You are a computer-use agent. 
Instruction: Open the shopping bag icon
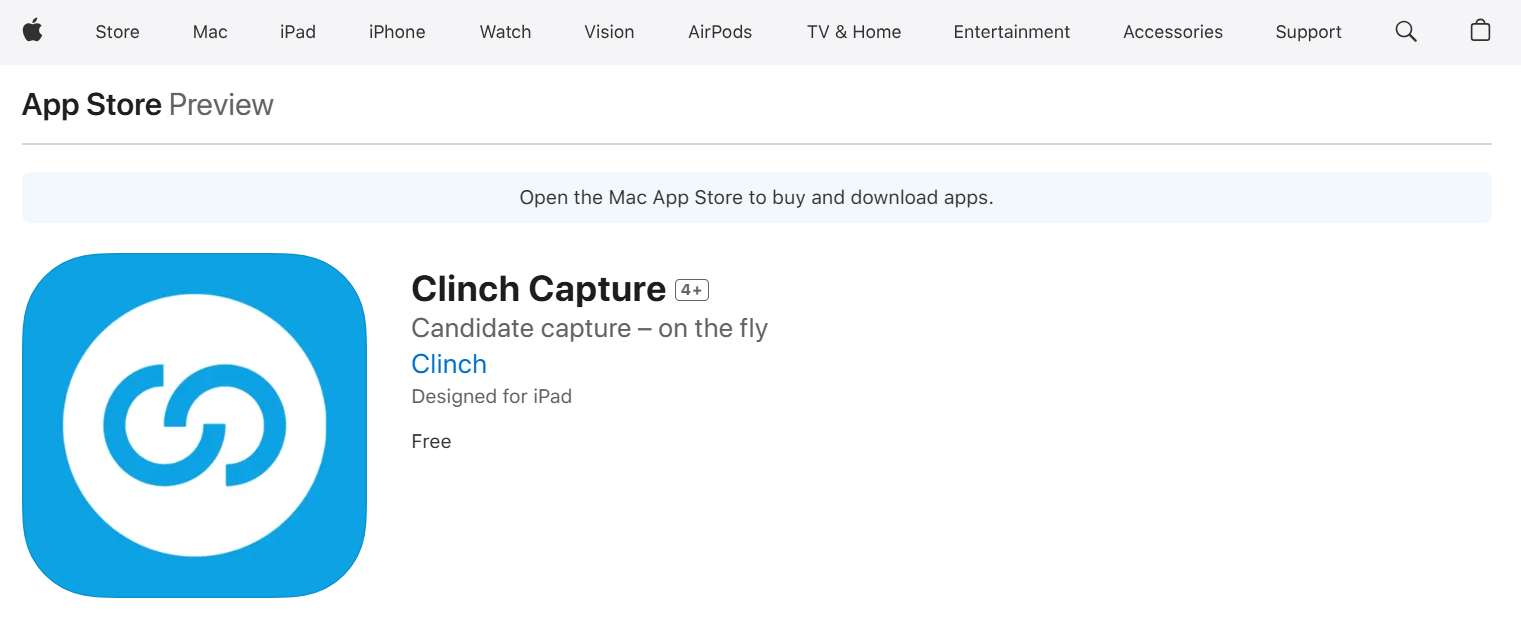1480,31
